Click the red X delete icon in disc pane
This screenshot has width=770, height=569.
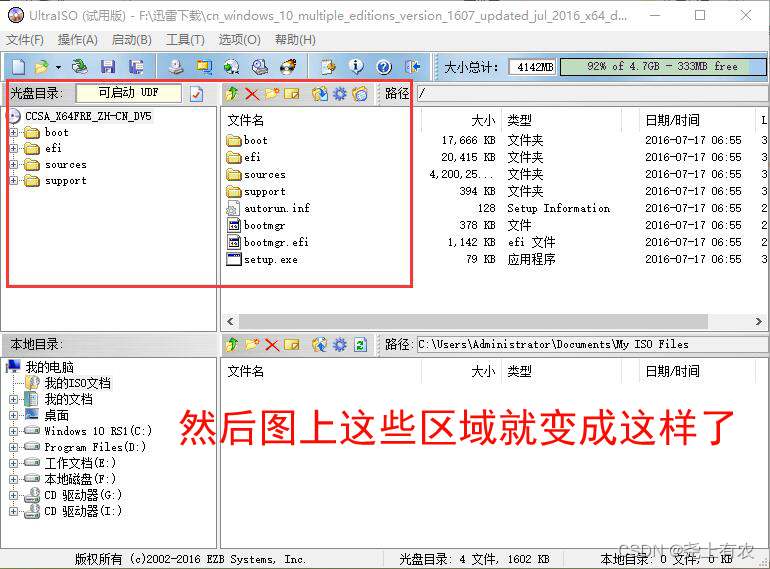click(x=252, y=93)
